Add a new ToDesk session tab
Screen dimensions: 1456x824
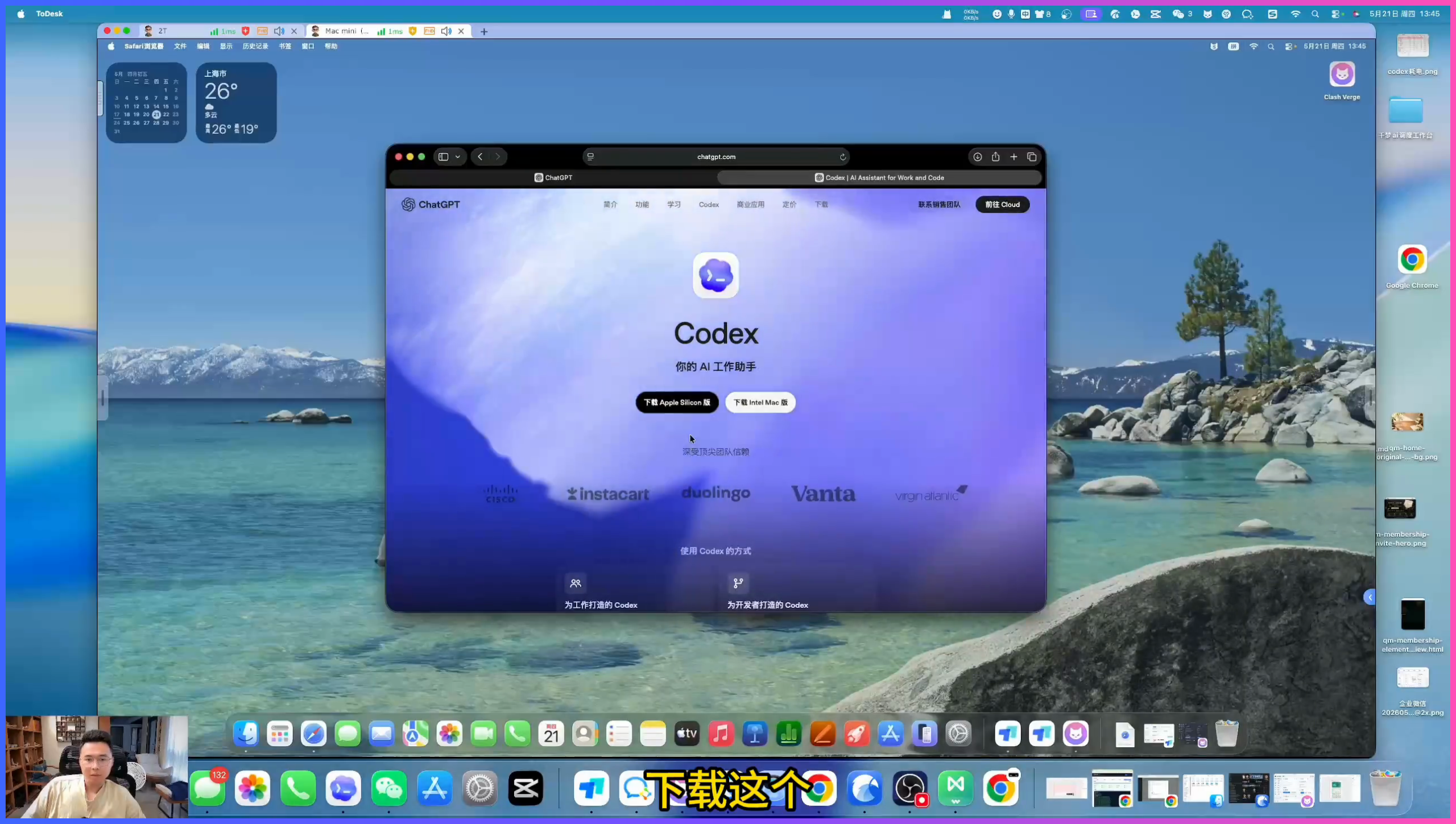484,32
